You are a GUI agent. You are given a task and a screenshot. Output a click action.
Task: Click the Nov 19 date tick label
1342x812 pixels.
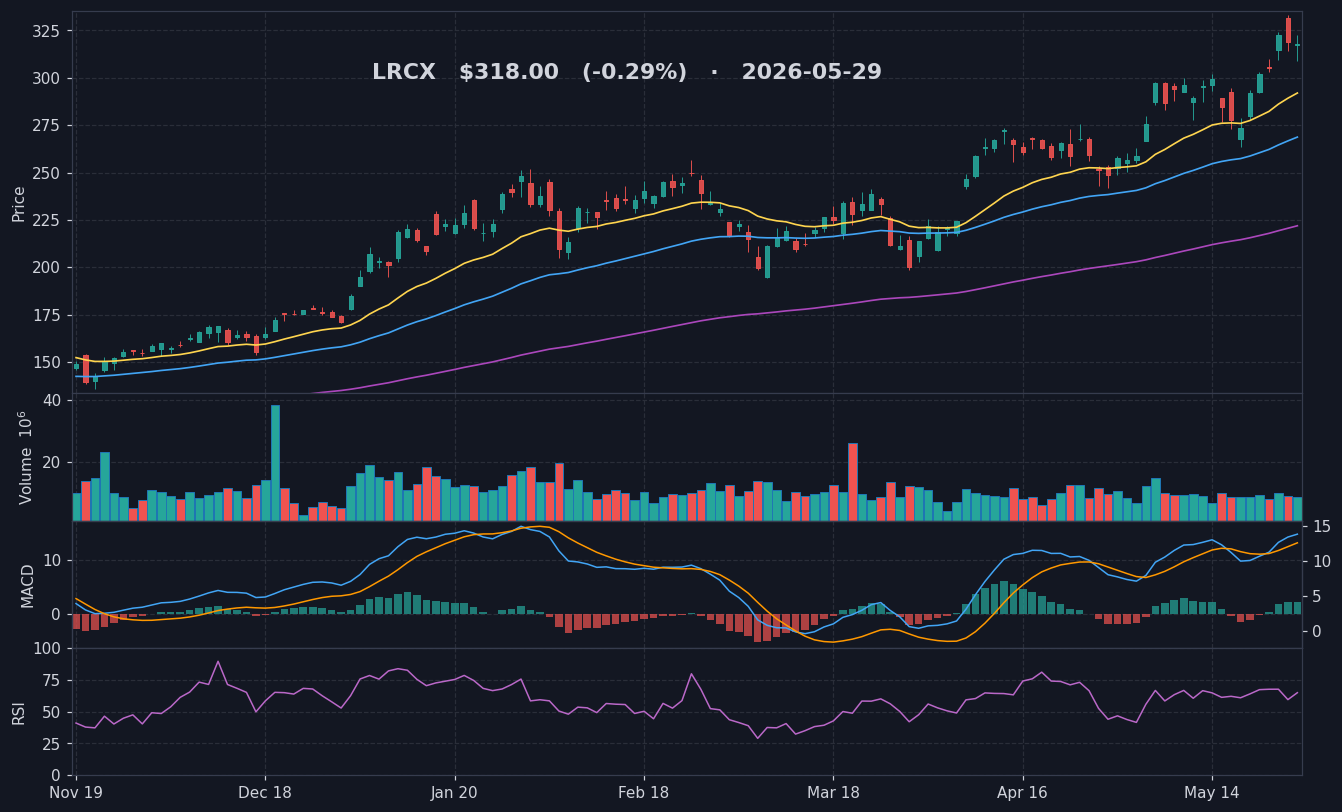[76, 791]
